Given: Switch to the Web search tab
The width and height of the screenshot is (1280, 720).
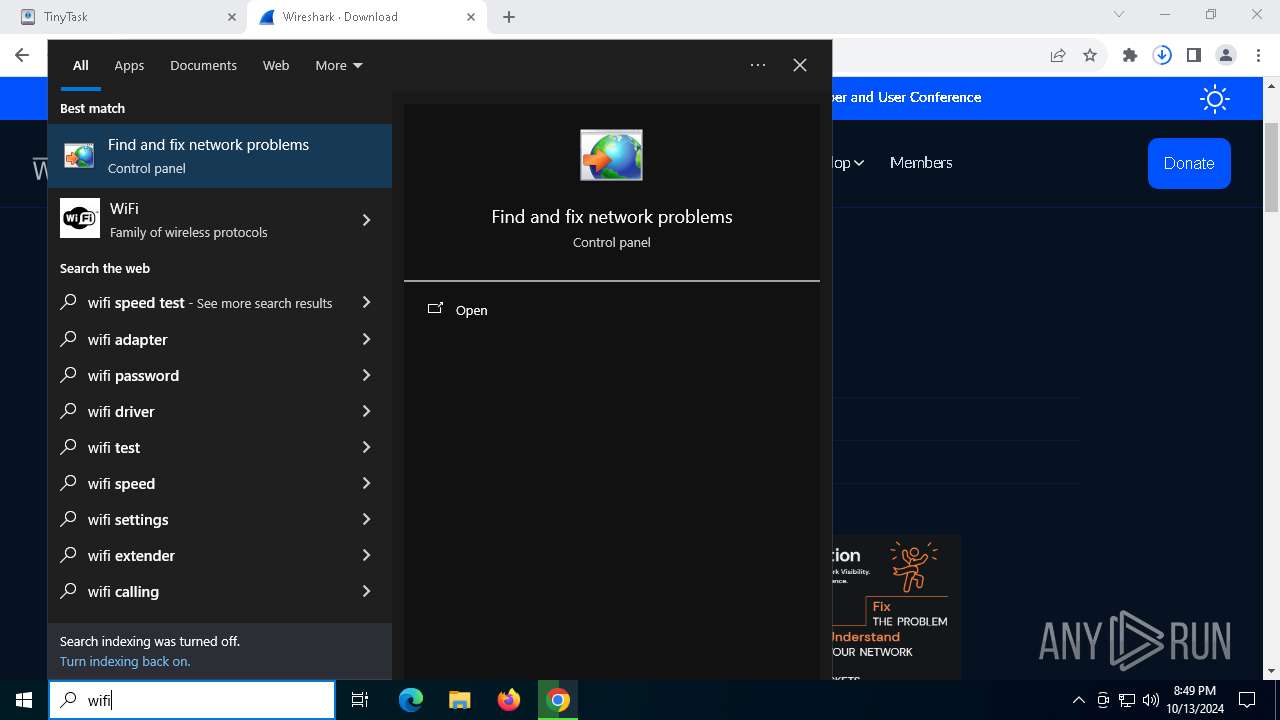Looking at the screenshot, I should coord(276,65).
